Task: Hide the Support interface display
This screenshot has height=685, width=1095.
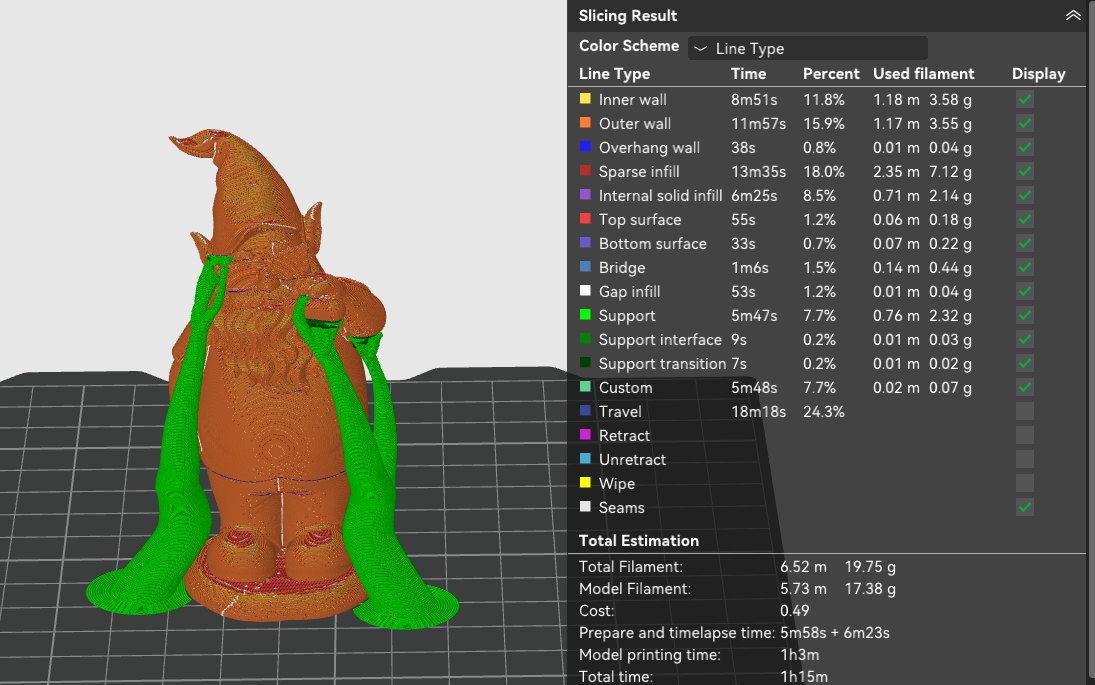Action: click(x=1024, y=339)
